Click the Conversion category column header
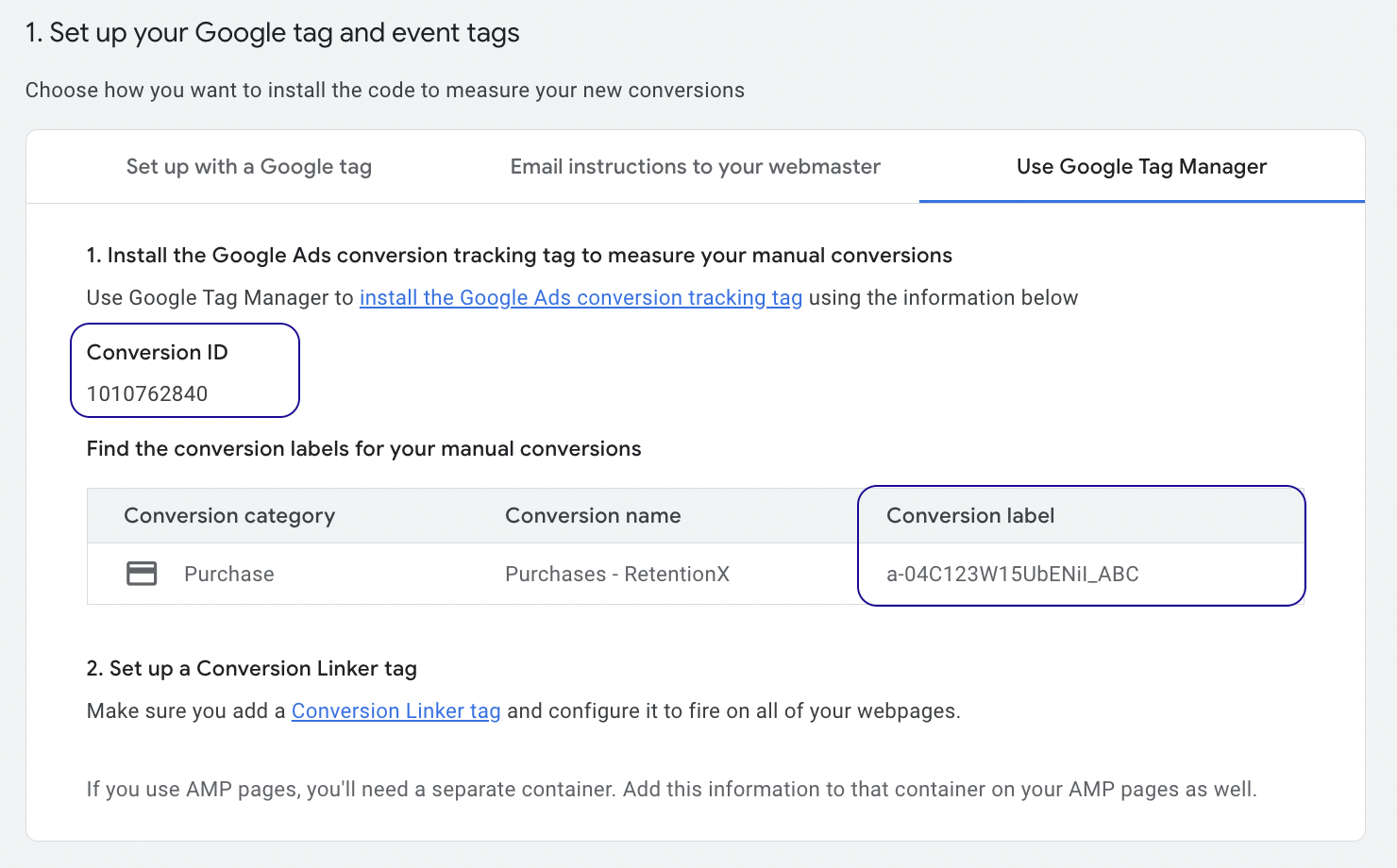 229,515
